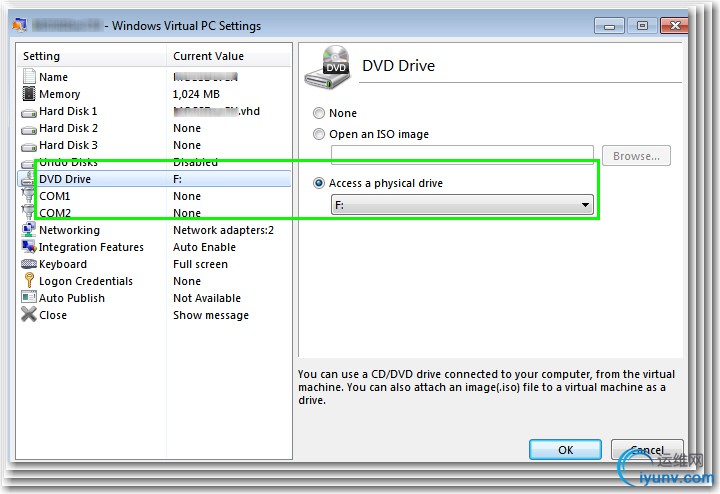
Task: Click the Not Available value
Action: coord(207,298)
